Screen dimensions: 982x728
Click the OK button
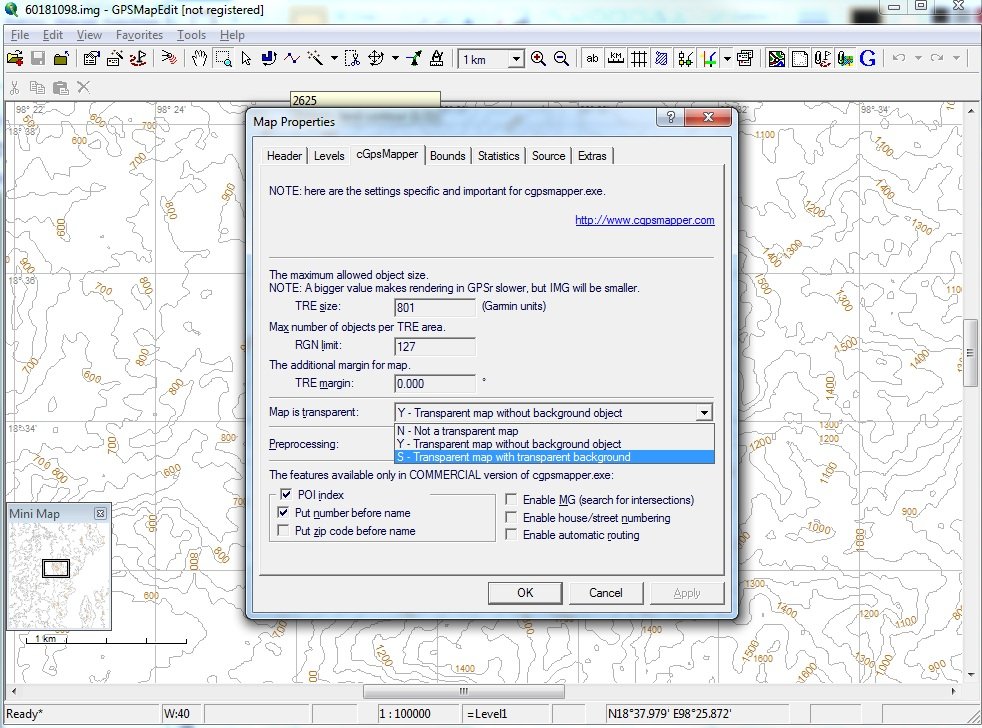tap(525, 593)
